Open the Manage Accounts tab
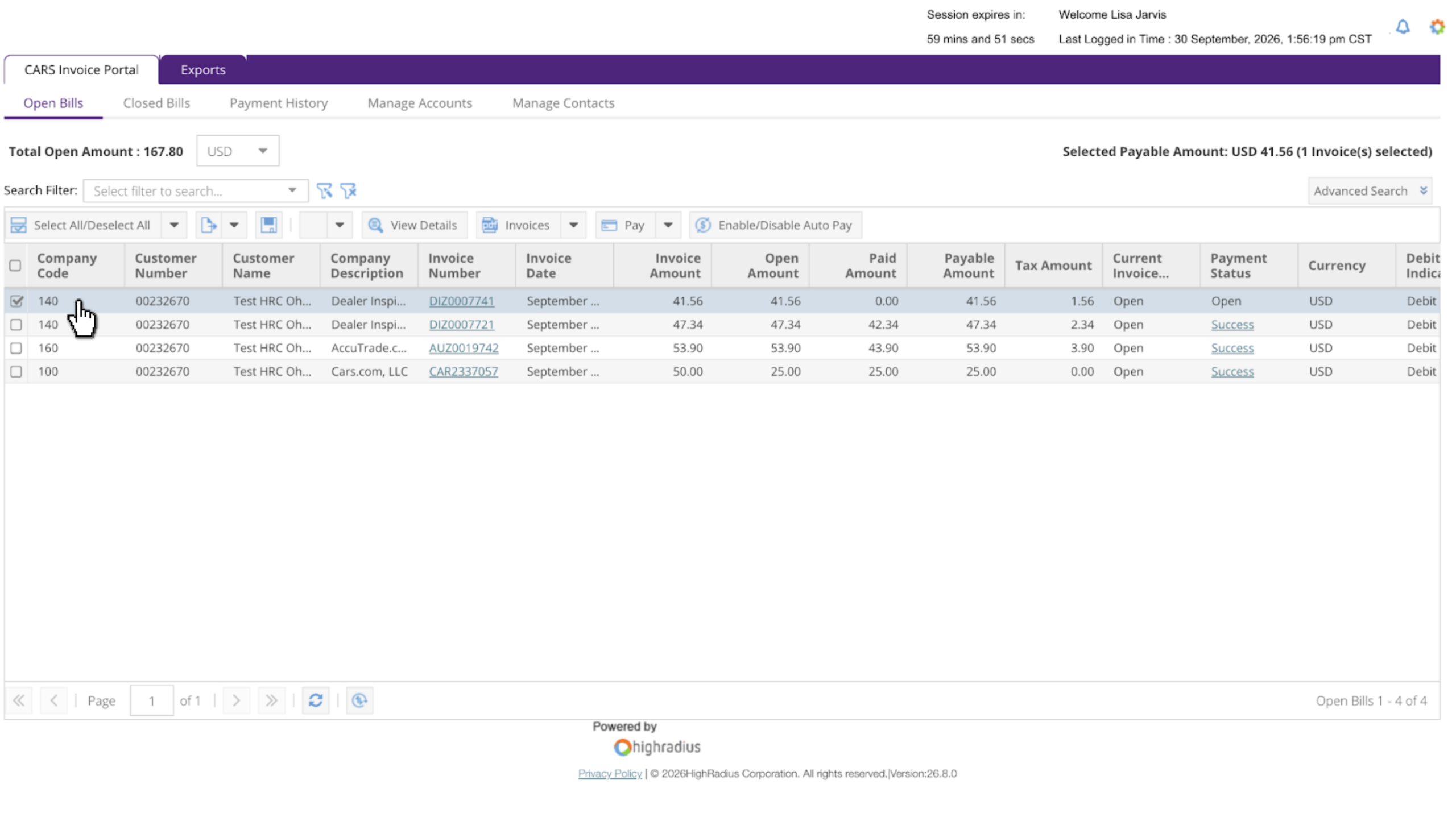This screenshot has width=1456, height=817. coord(420,103)
